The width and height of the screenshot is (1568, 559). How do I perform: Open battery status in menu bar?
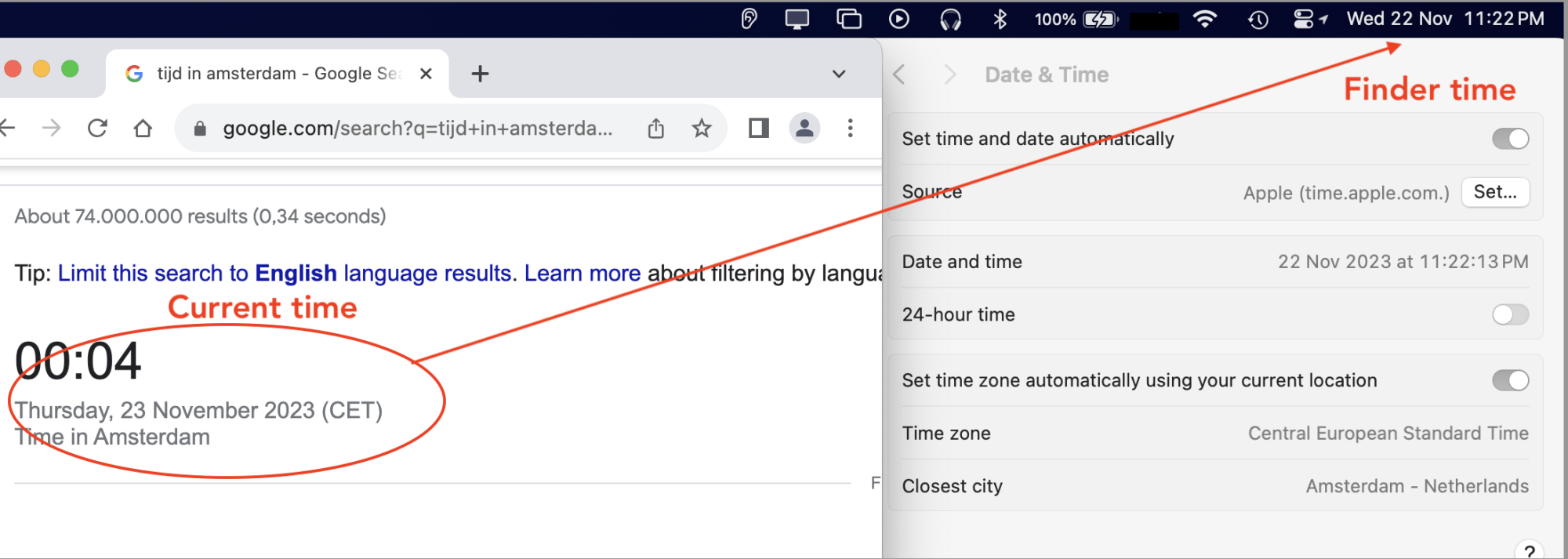1076,19
